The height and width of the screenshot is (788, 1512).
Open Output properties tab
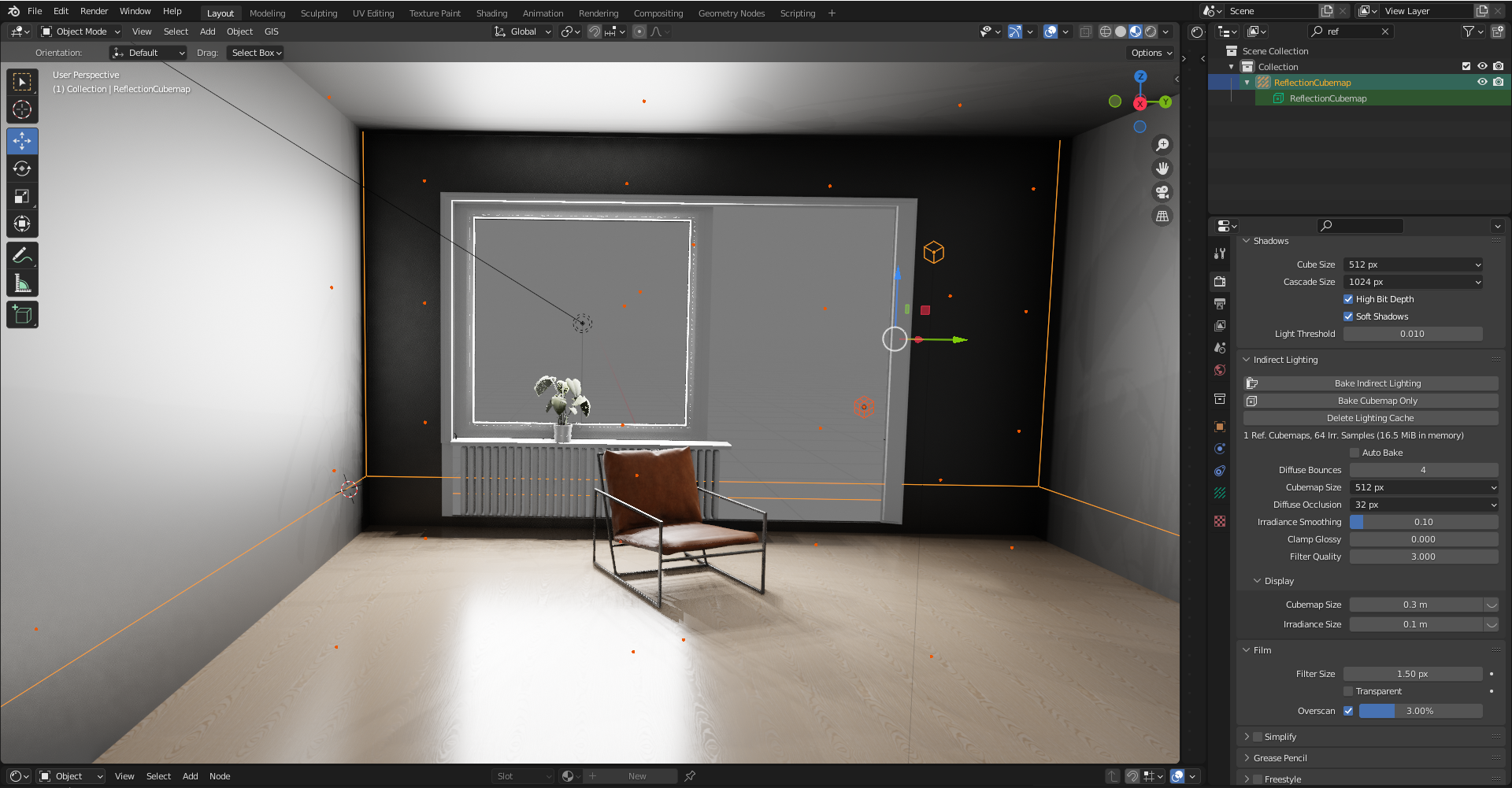pyautogui.click(x=1220, y=303)
